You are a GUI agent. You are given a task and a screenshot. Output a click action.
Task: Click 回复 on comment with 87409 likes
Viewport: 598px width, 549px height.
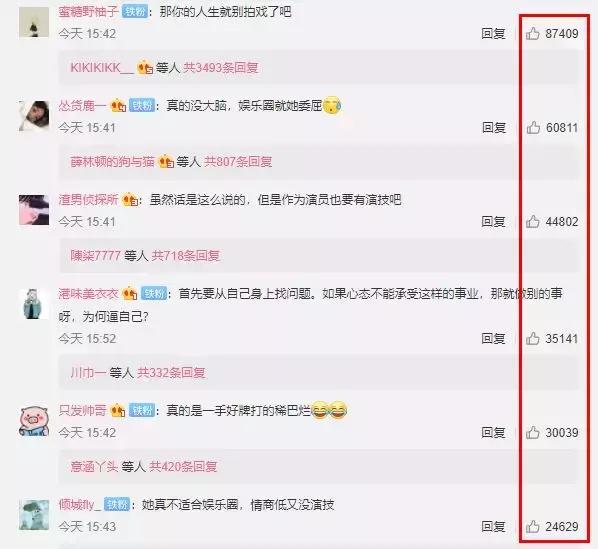pyautogui.click(x=494, y=34)
